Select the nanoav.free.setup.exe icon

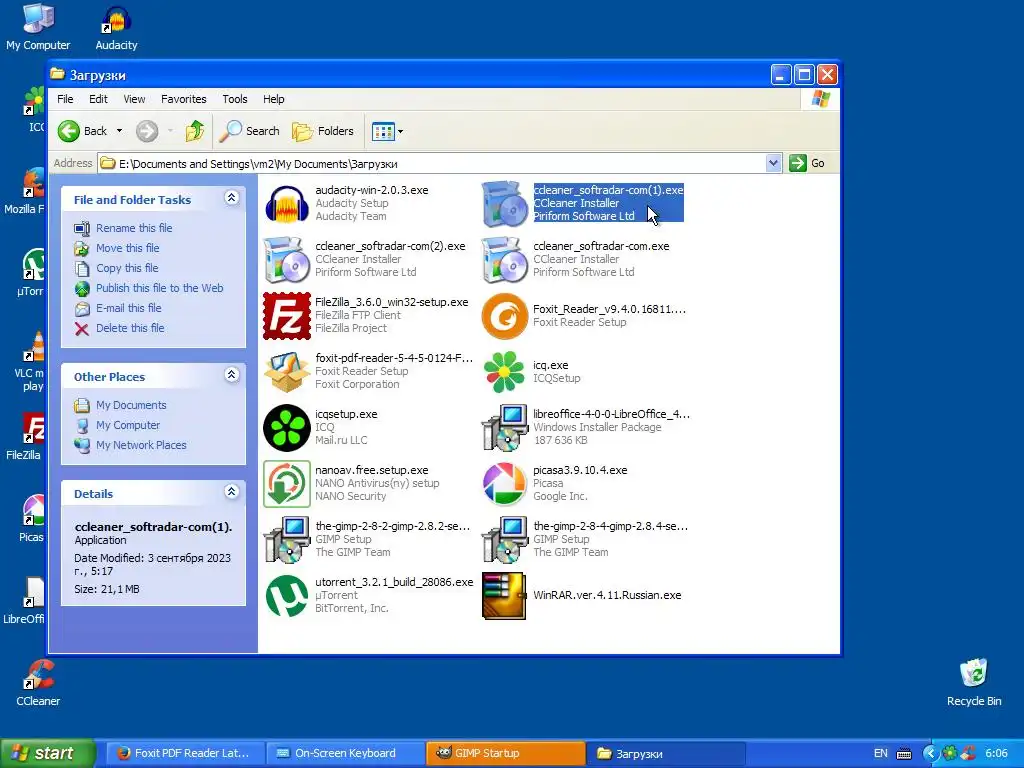click(x=287, y=484)
